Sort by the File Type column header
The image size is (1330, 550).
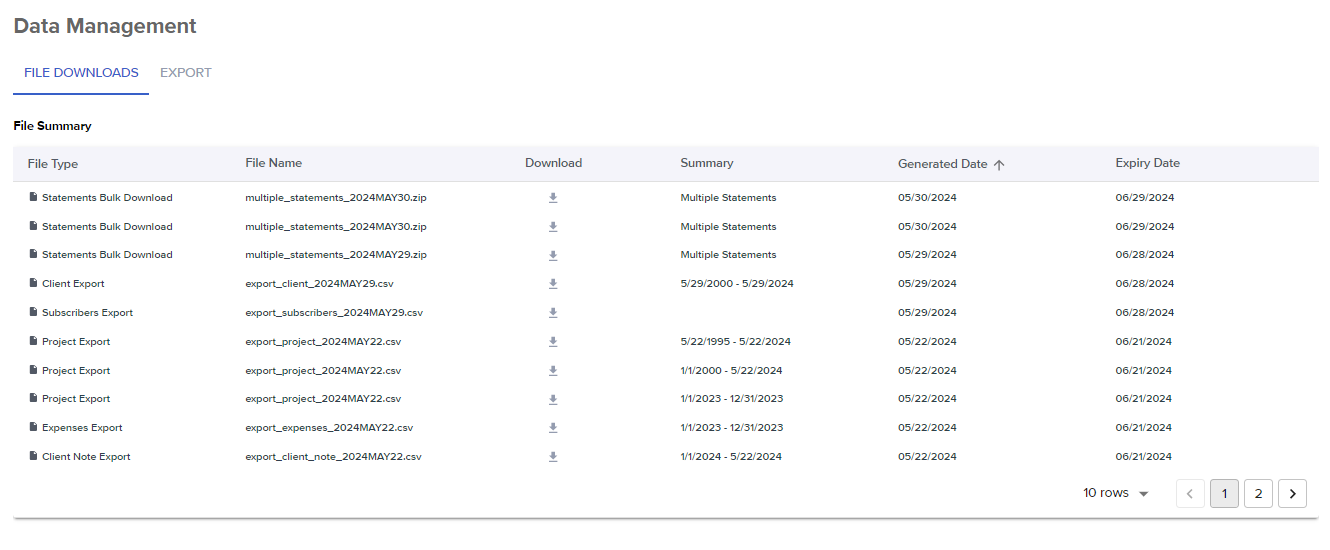[53, 164]
